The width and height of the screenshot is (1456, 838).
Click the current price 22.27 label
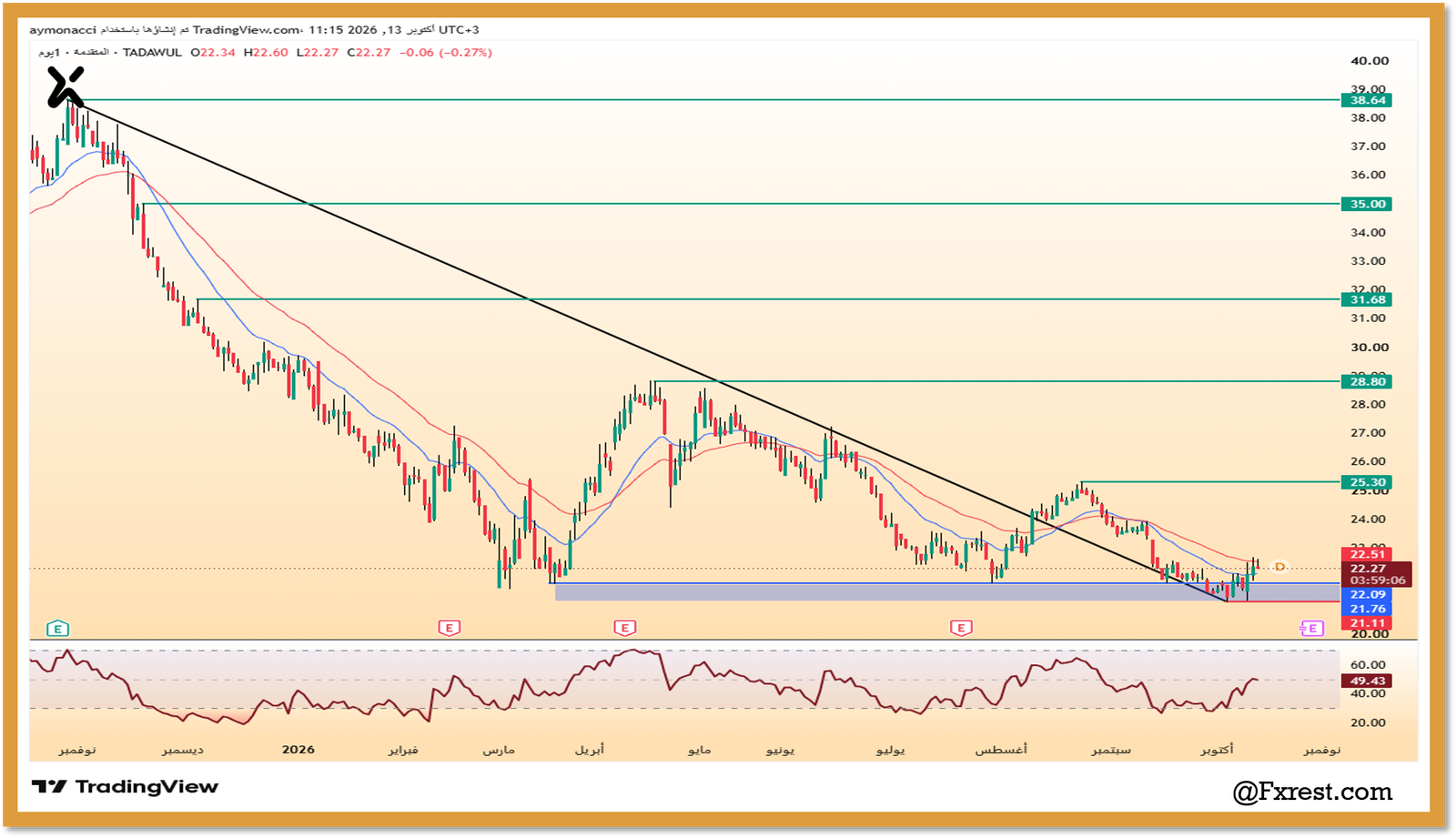tap(1368, 569)
